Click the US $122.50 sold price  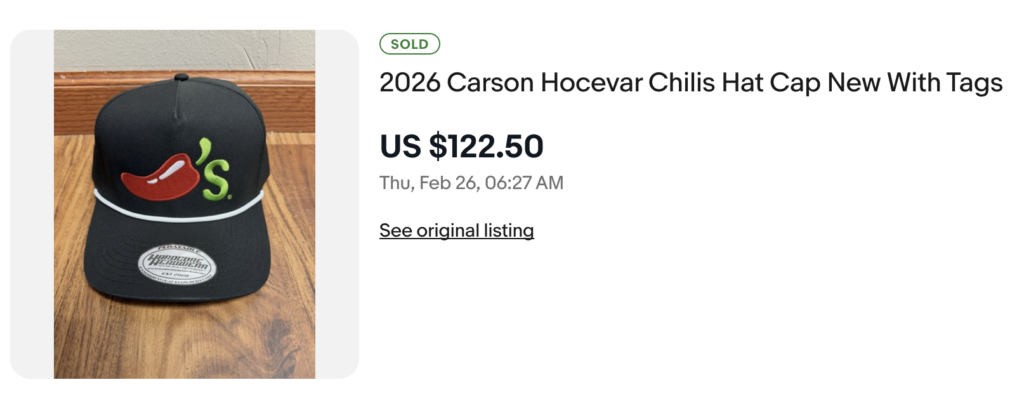point(461,146)
